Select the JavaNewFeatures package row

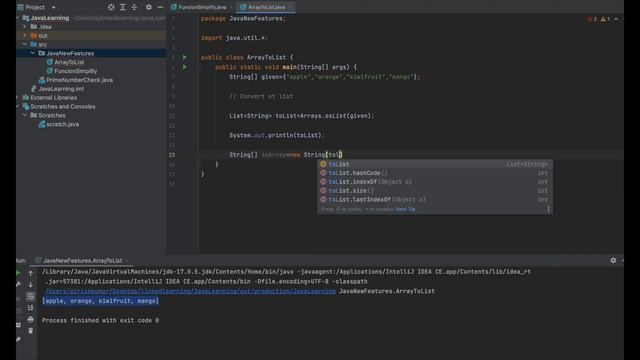(x=91, y=53)
